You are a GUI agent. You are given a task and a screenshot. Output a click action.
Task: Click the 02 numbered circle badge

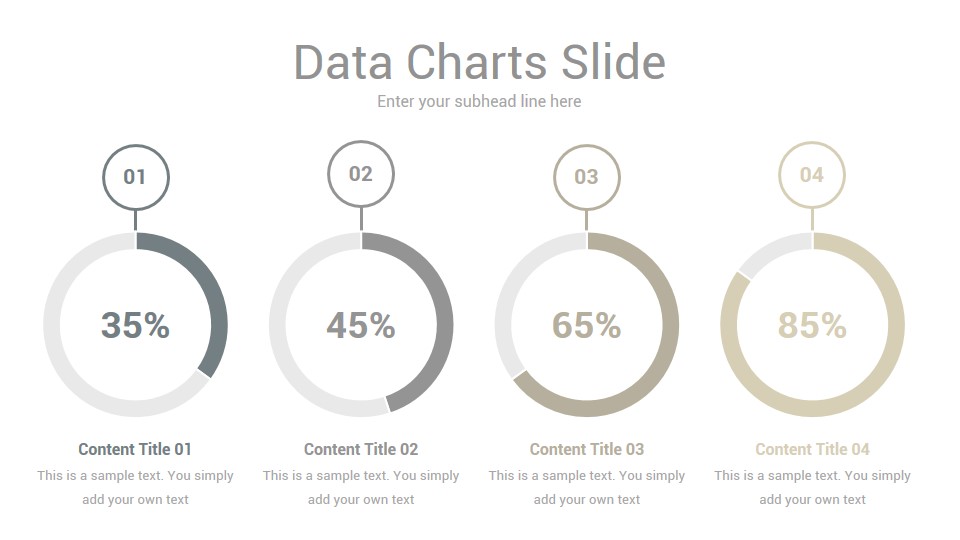pyautogui.click(x=361, y=174)
